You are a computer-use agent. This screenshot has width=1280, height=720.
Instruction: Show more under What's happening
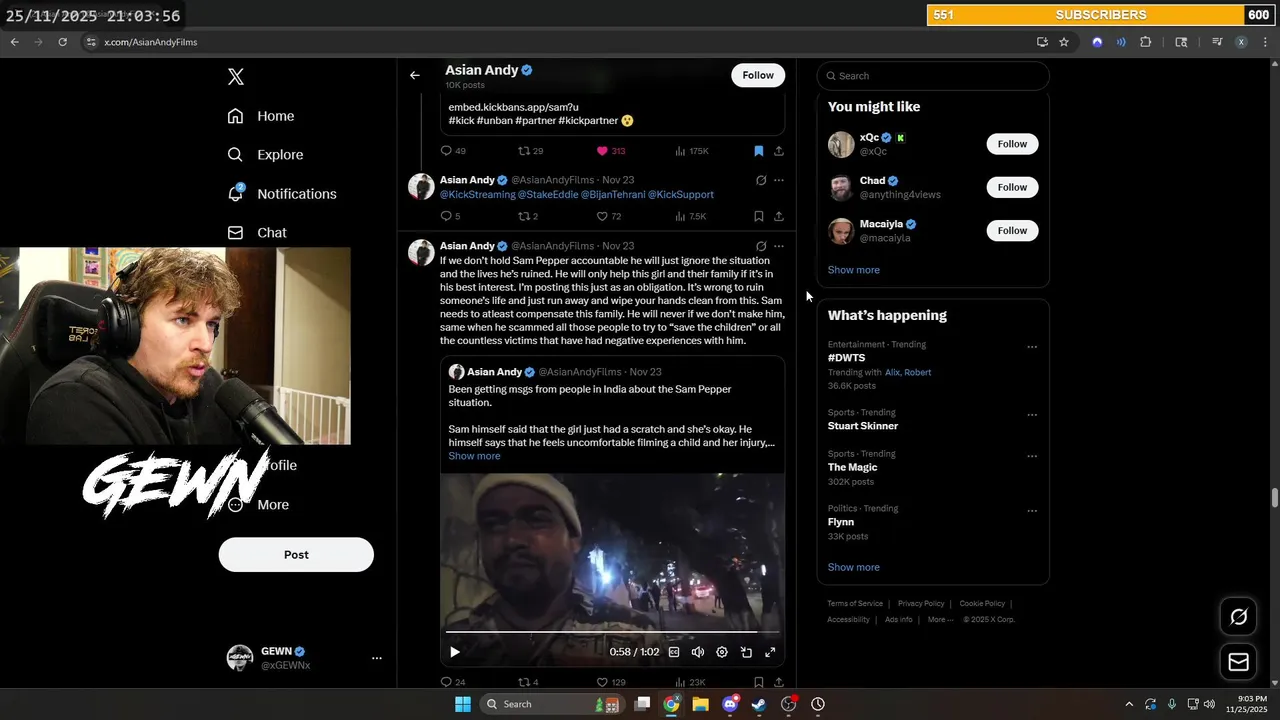point(854,567)
